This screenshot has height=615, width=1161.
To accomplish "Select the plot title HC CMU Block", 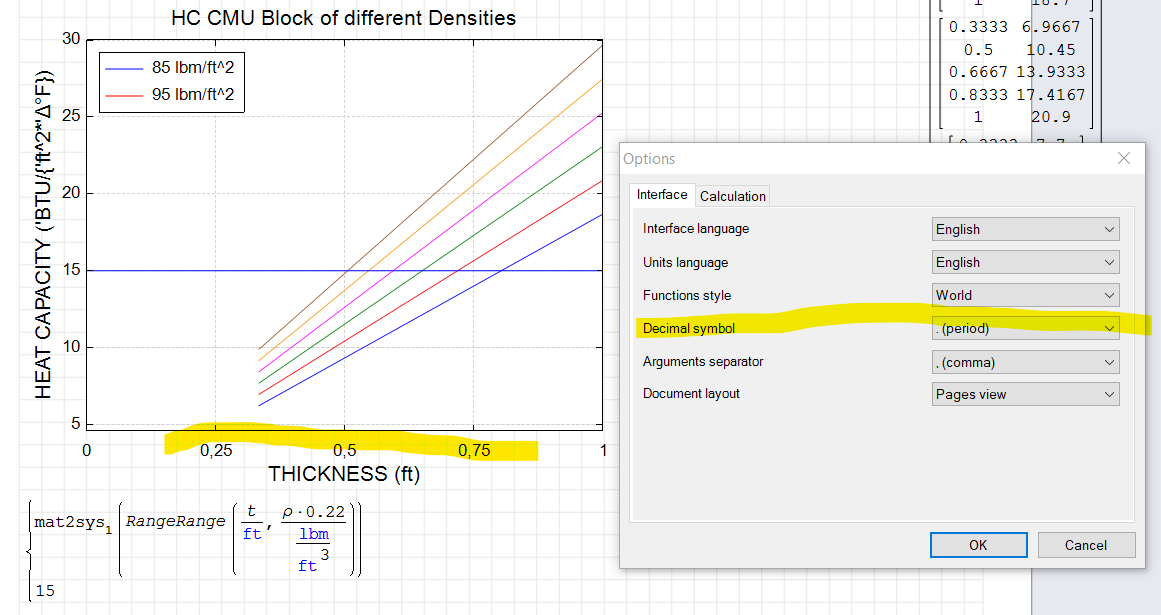I will (343, 18).
